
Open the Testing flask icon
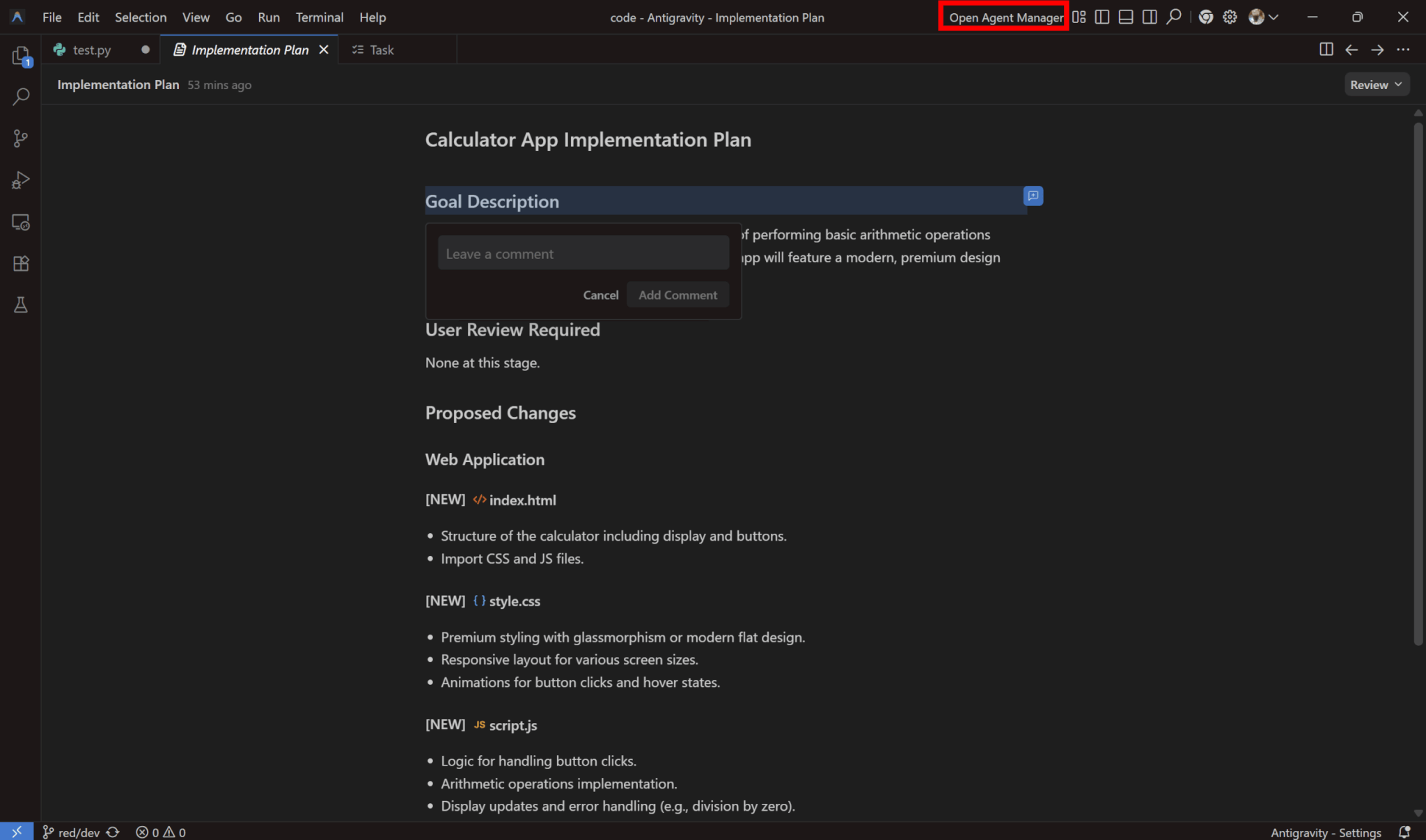coord(21,305)
